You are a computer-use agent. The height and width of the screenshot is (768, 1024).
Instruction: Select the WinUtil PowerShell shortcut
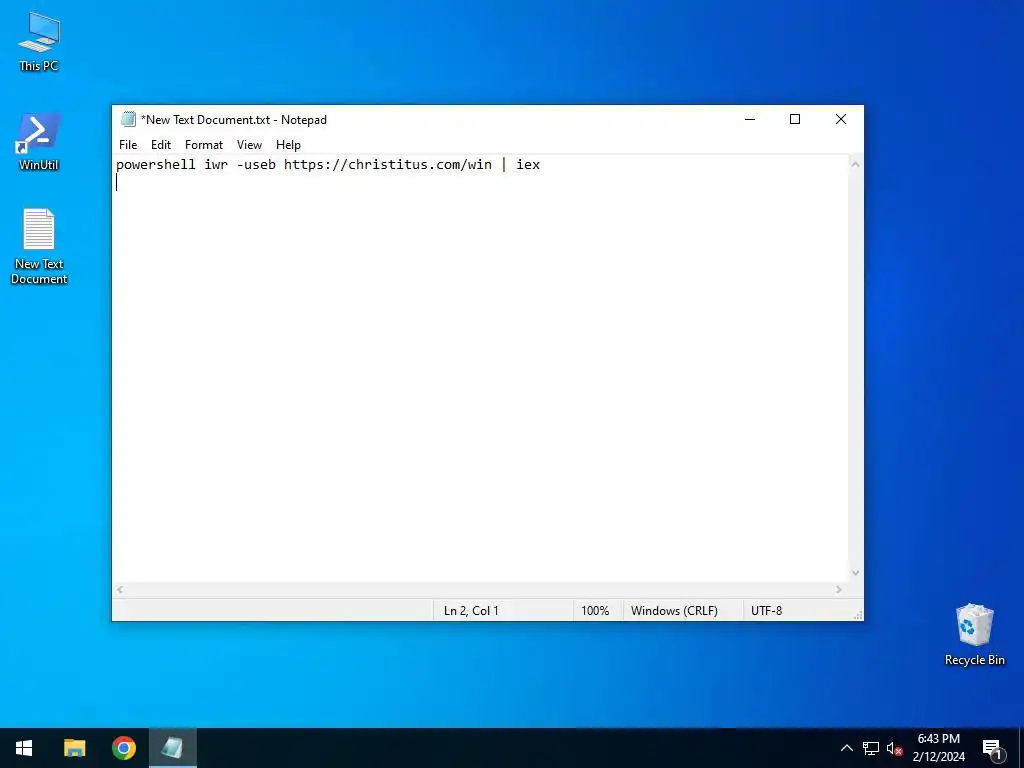[39, 142]
